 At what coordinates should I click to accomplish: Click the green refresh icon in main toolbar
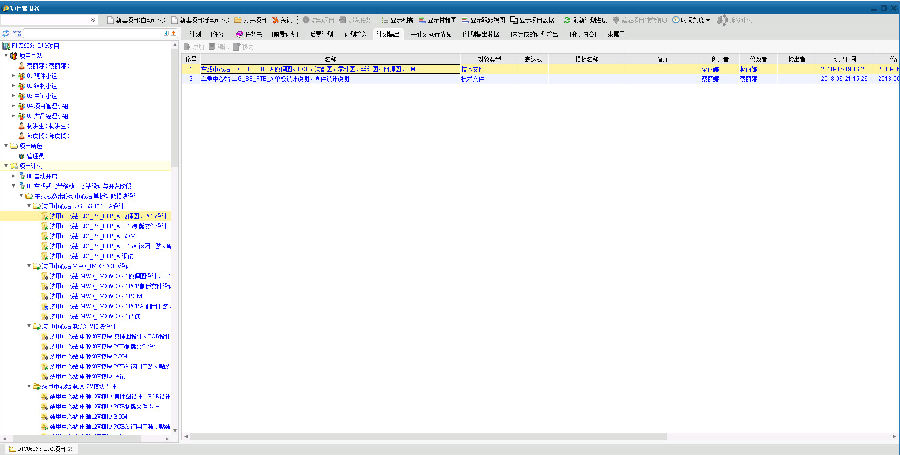point(567,20)
